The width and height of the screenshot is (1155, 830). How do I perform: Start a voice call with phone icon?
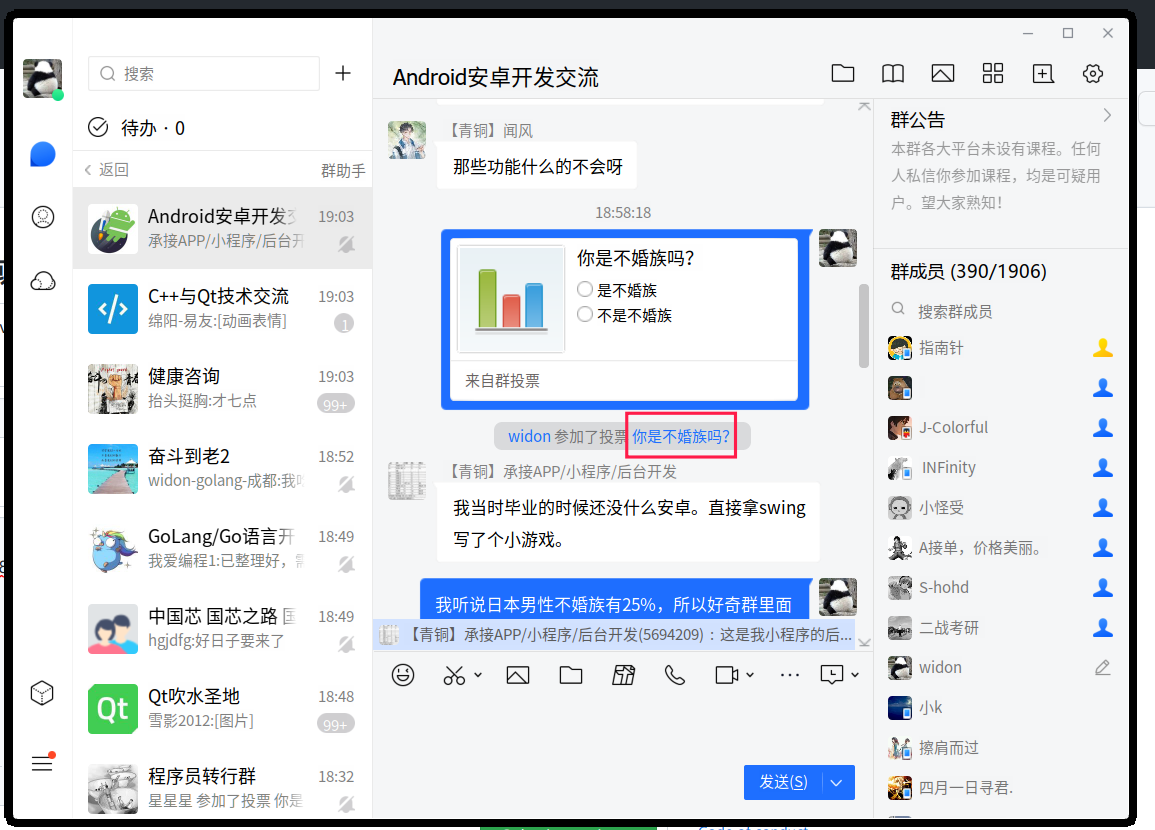675,675
